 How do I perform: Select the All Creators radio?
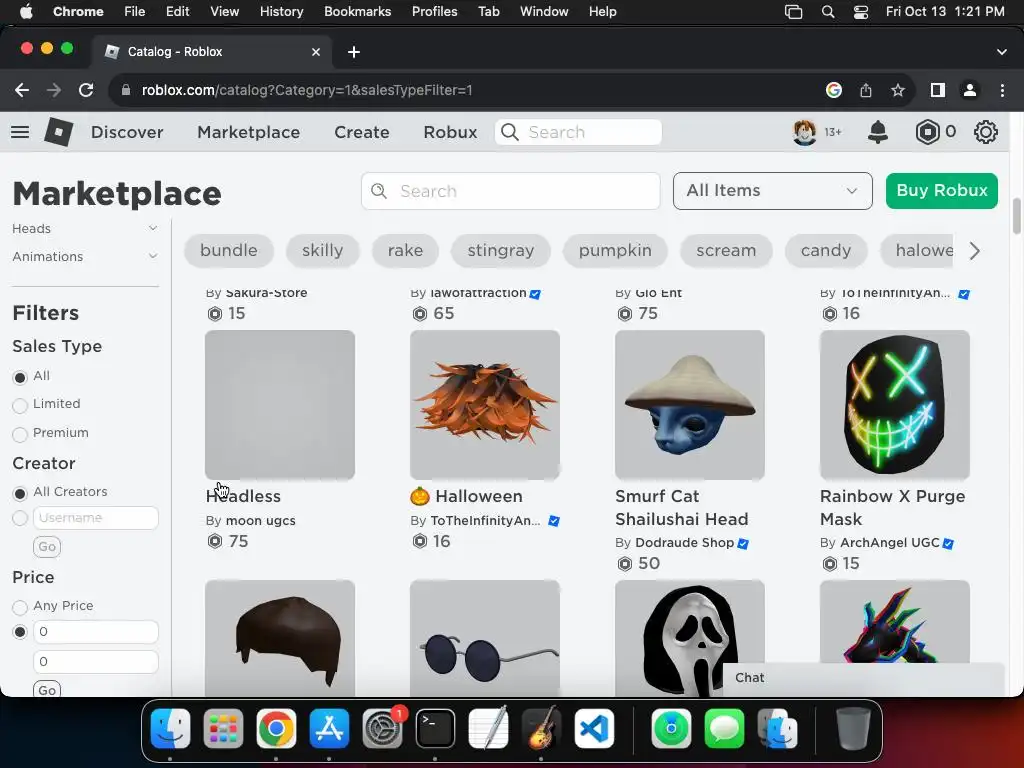tap(20, 493)
